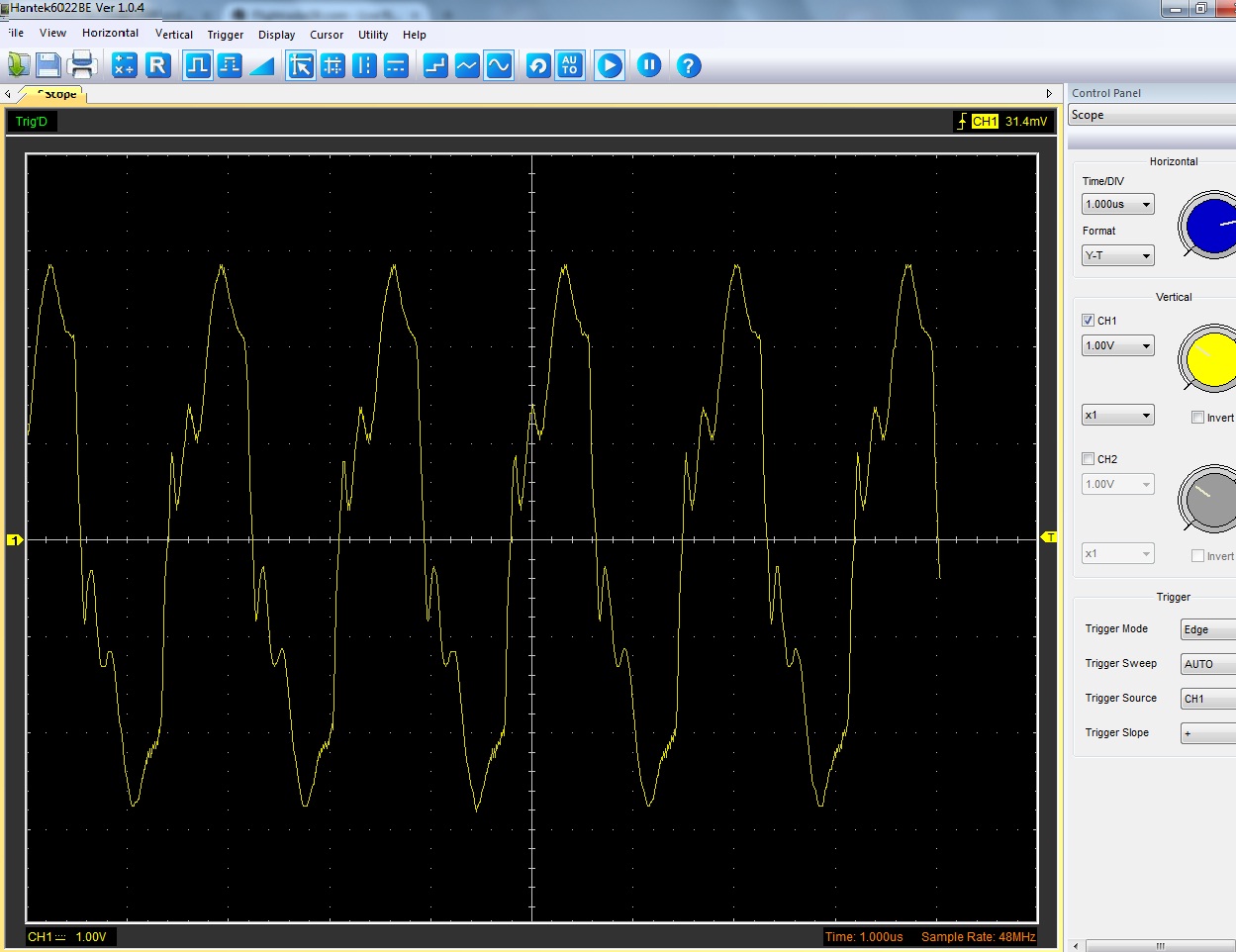
Task: Click the gray CH2 vertical knob
Action: [1209, 498]
